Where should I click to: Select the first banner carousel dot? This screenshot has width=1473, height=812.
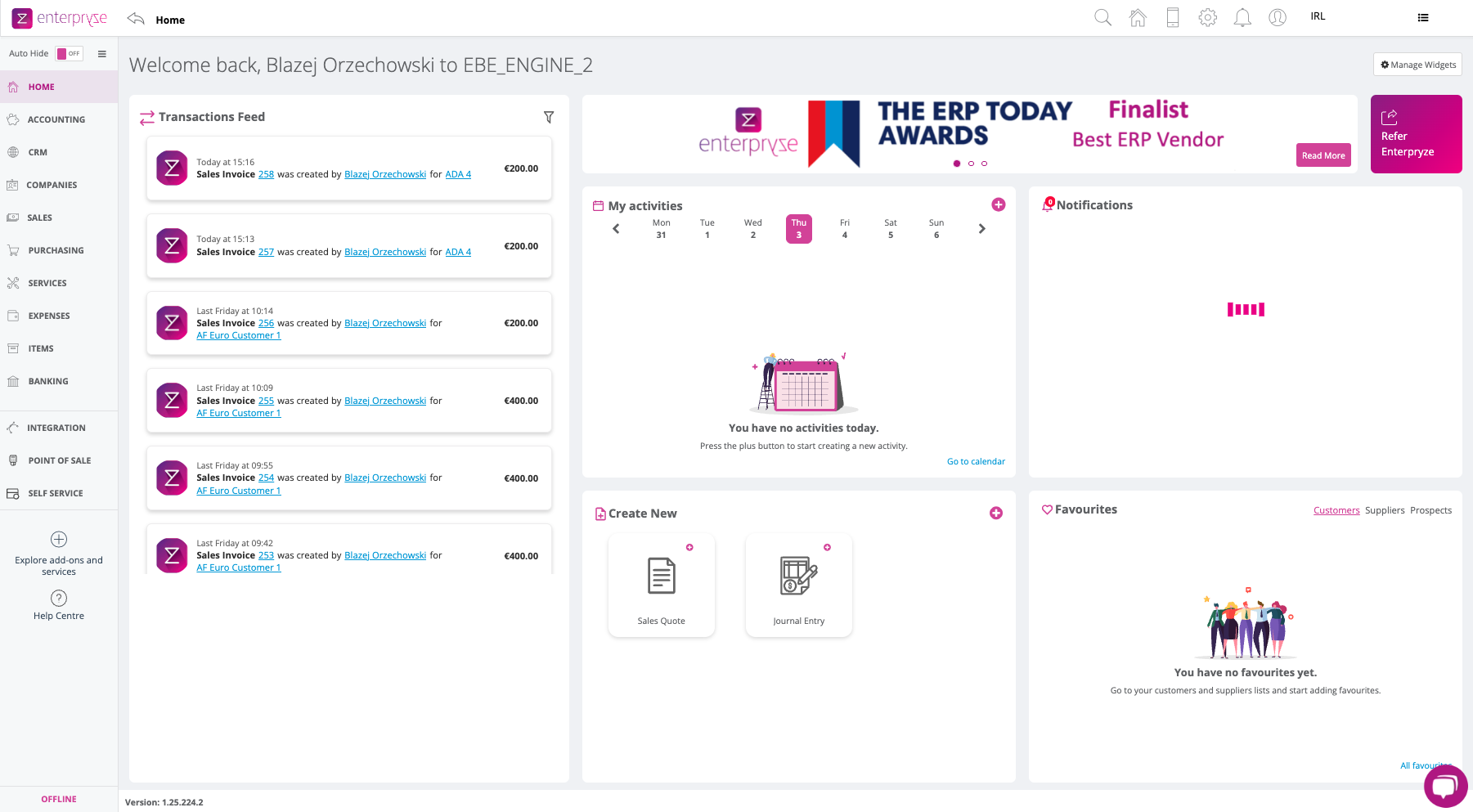tap(957, 164)
